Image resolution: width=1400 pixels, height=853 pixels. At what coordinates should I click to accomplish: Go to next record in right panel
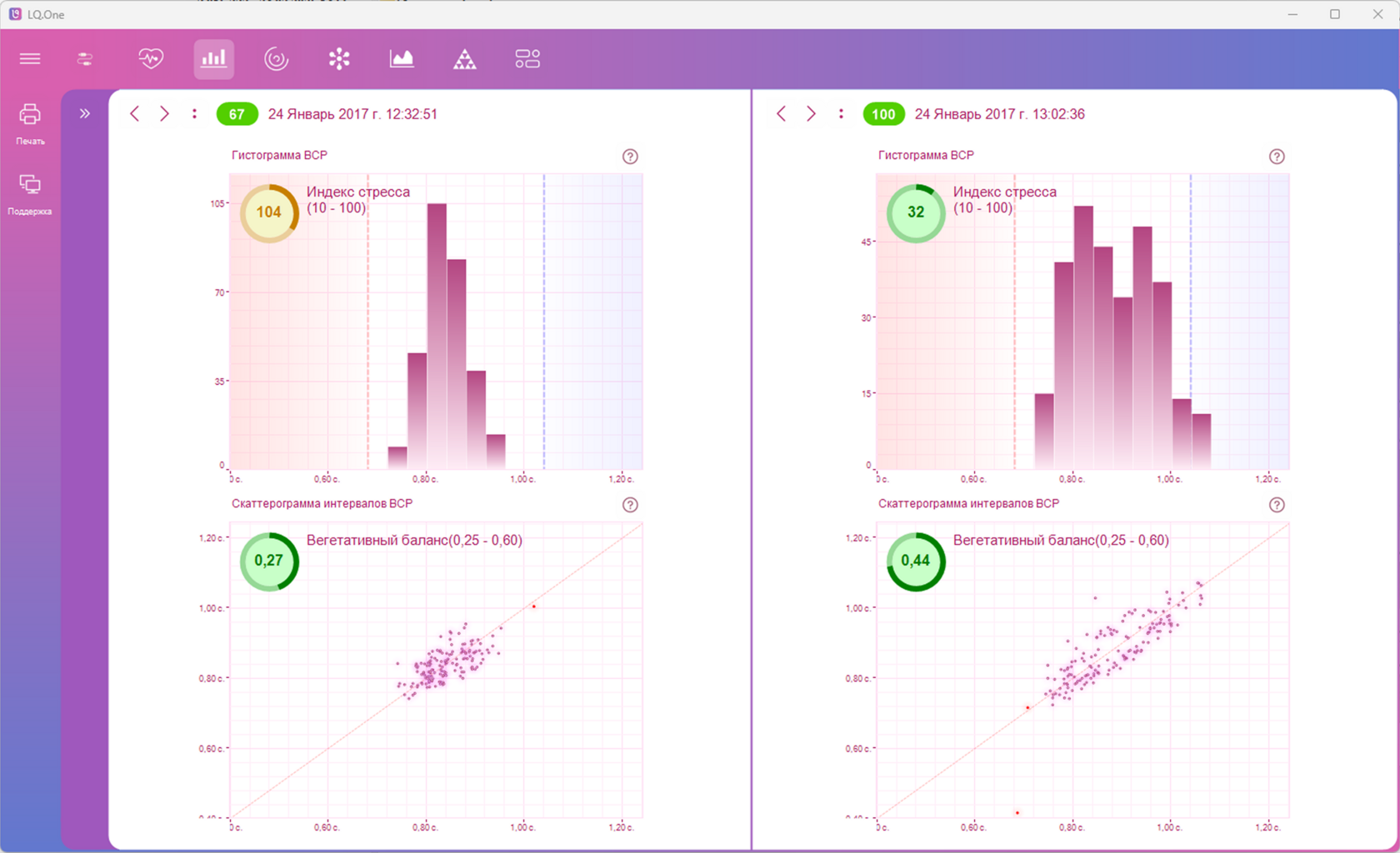tap(812, 114)
